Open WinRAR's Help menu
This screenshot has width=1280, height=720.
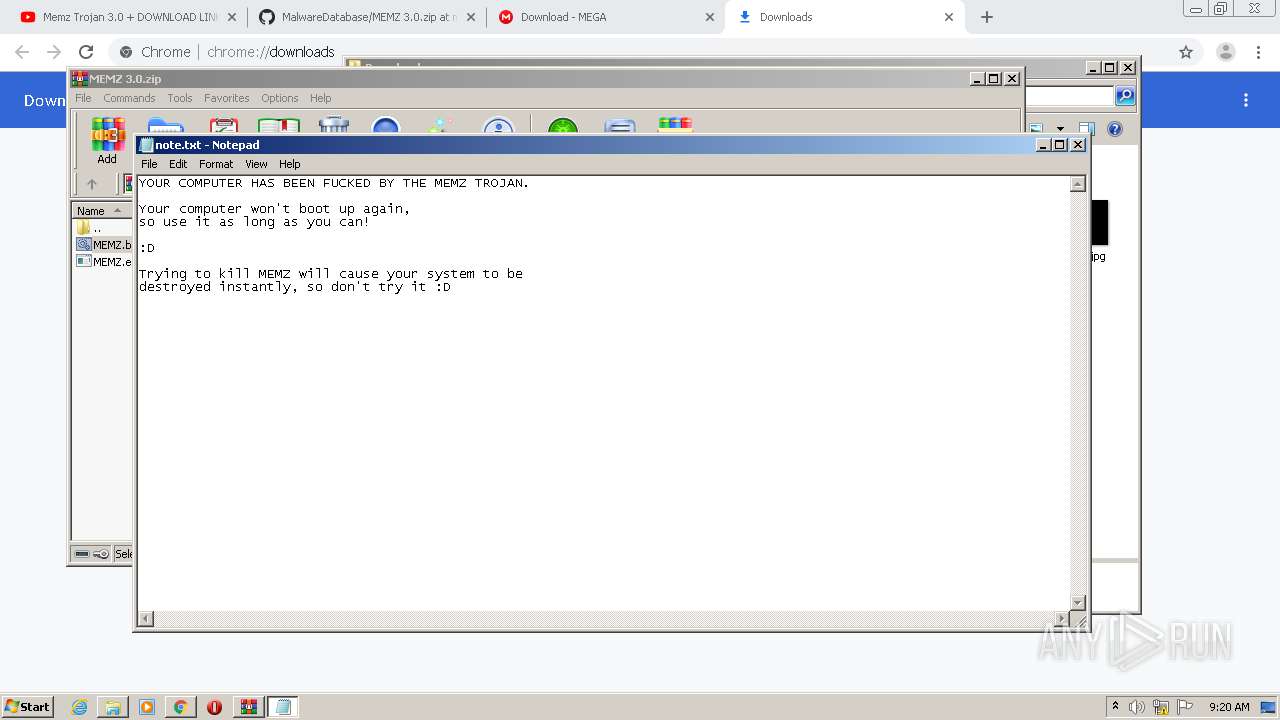(320, 98)
